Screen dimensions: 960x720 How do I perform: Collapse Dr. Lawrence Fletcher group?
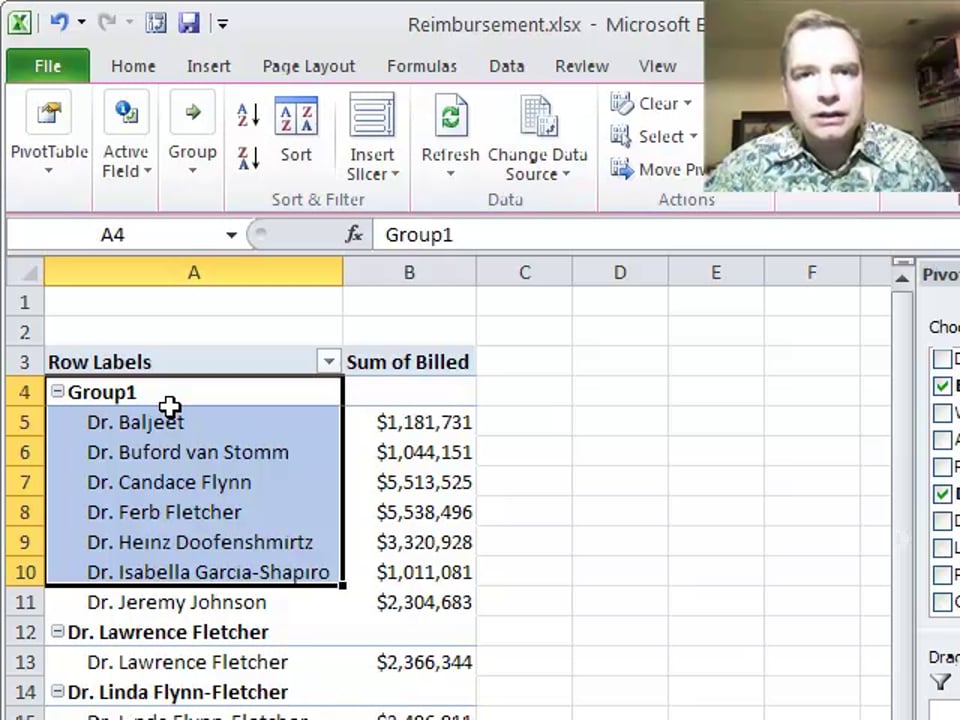(57, 631)
